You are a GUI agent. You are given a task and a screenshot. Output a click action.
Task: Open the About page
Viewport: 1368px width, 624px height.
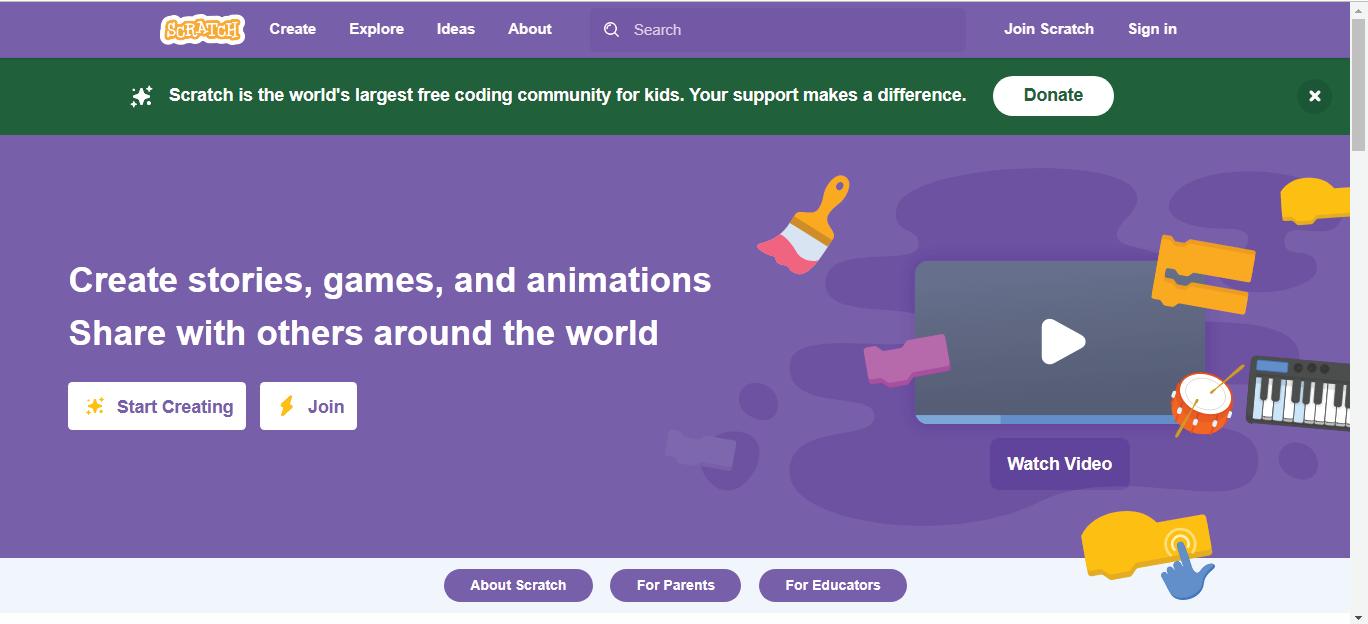[x=529, y=29]
